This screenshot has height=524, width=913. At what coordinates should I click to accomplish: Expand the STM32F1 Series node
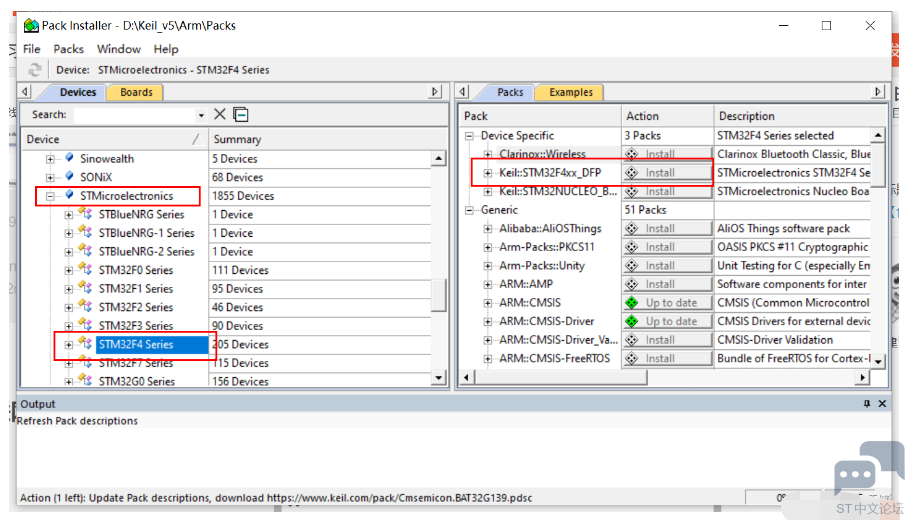click(x=69, y=289)
